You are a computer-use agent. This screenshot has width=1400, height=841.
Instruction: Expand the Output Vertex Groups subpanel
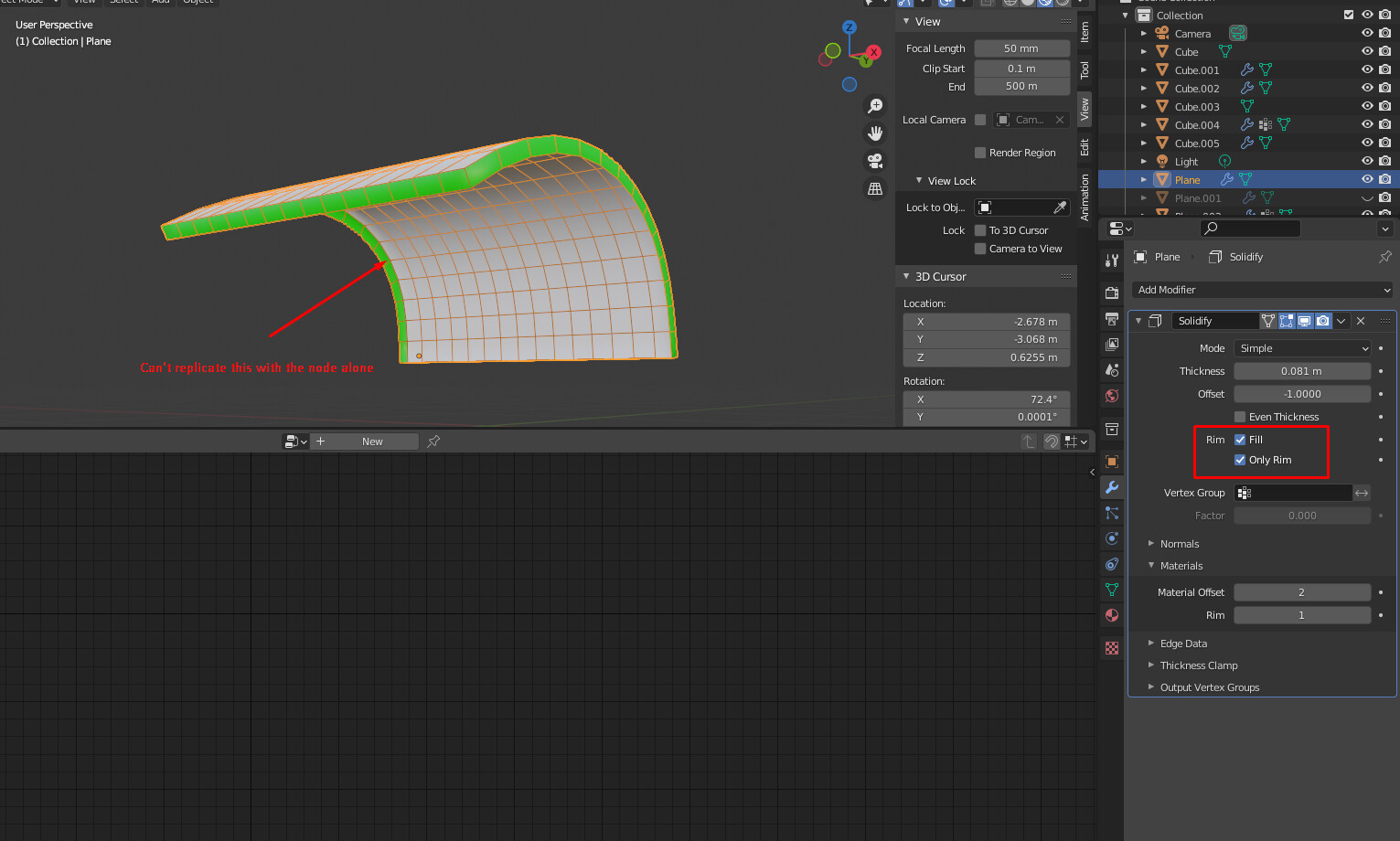click(1209, 687)
